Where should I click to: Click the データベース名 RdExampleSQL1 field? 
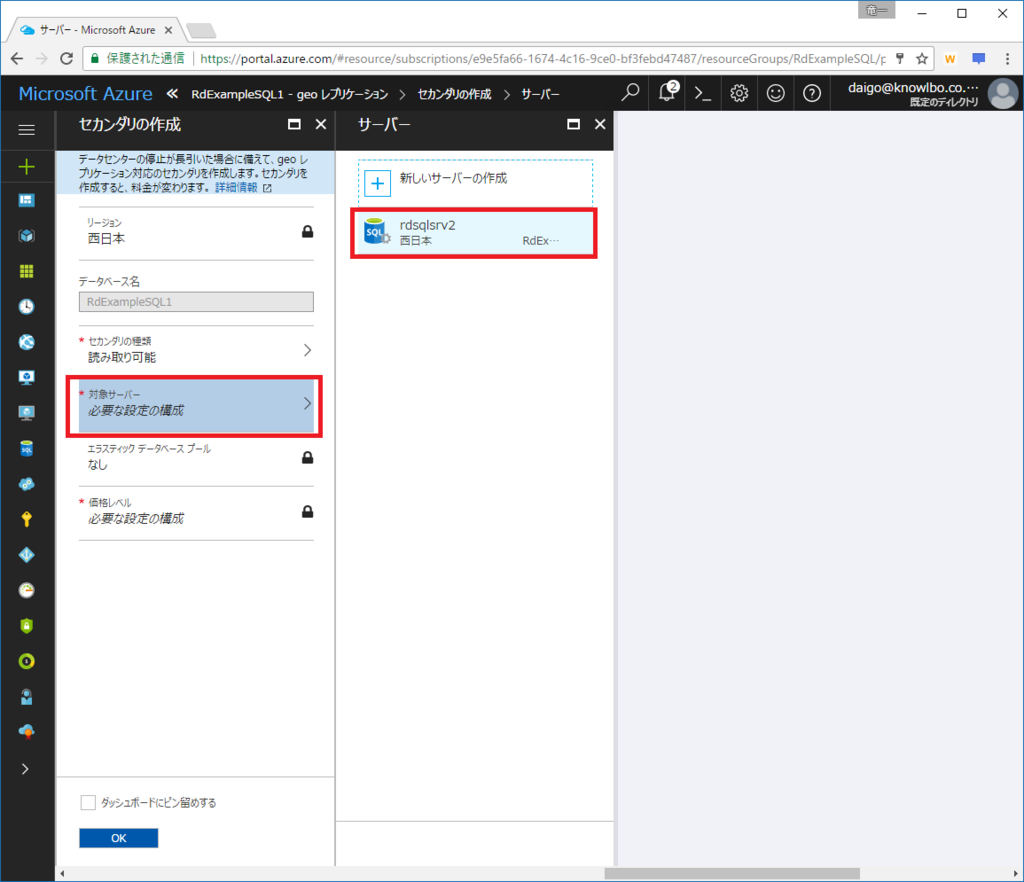pyautogui.click(x=196, y=302)
